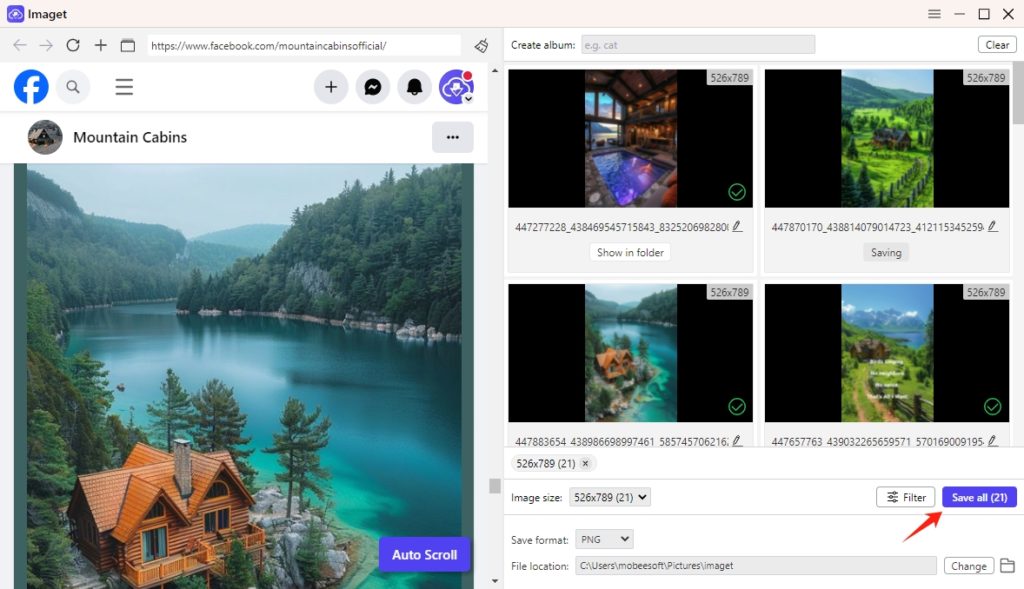Open the Imaget app menu

pyautogui.click(x=934, y=14)
